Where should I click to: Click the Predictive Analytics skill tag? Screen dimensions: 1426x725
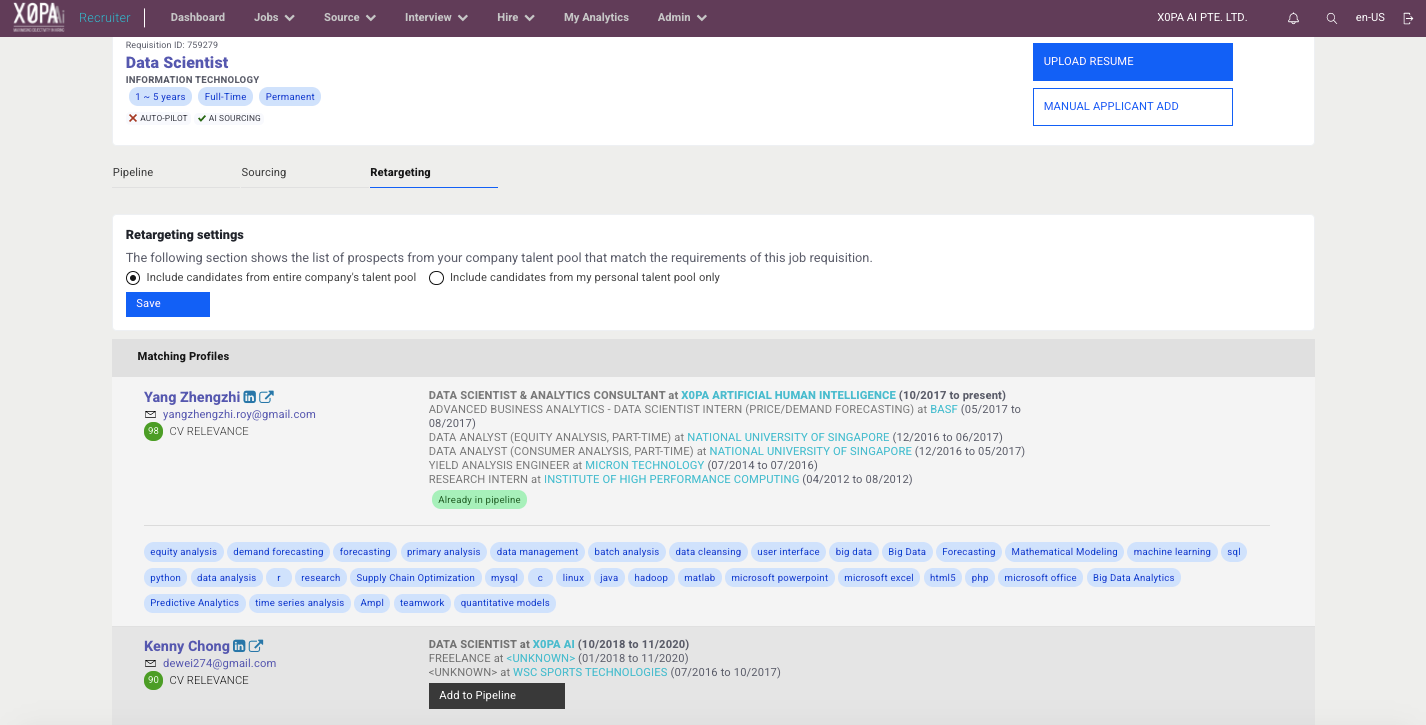pos(195,603)
